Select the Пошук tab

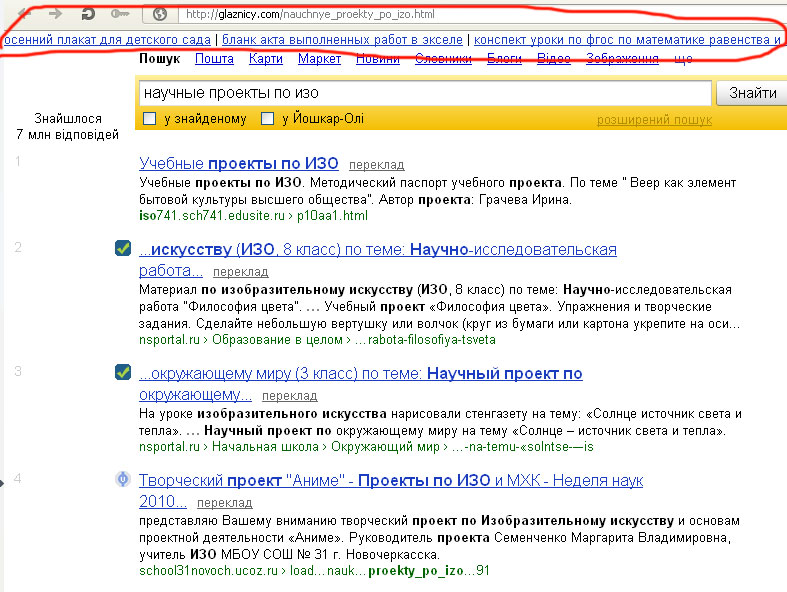coord(159,59)
